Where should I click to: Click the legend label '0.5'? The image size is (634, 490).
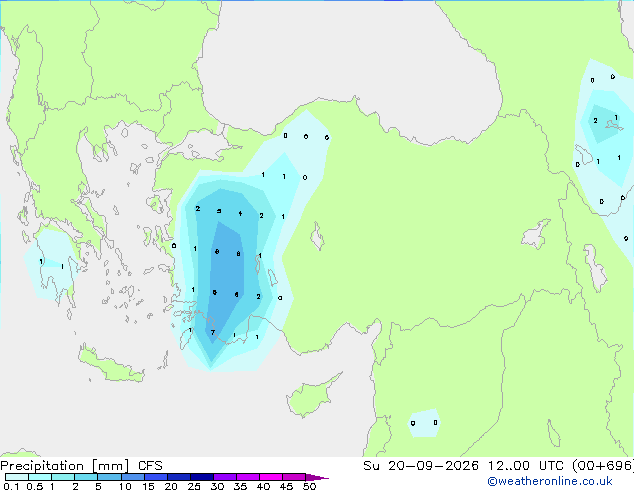point(35,486)
